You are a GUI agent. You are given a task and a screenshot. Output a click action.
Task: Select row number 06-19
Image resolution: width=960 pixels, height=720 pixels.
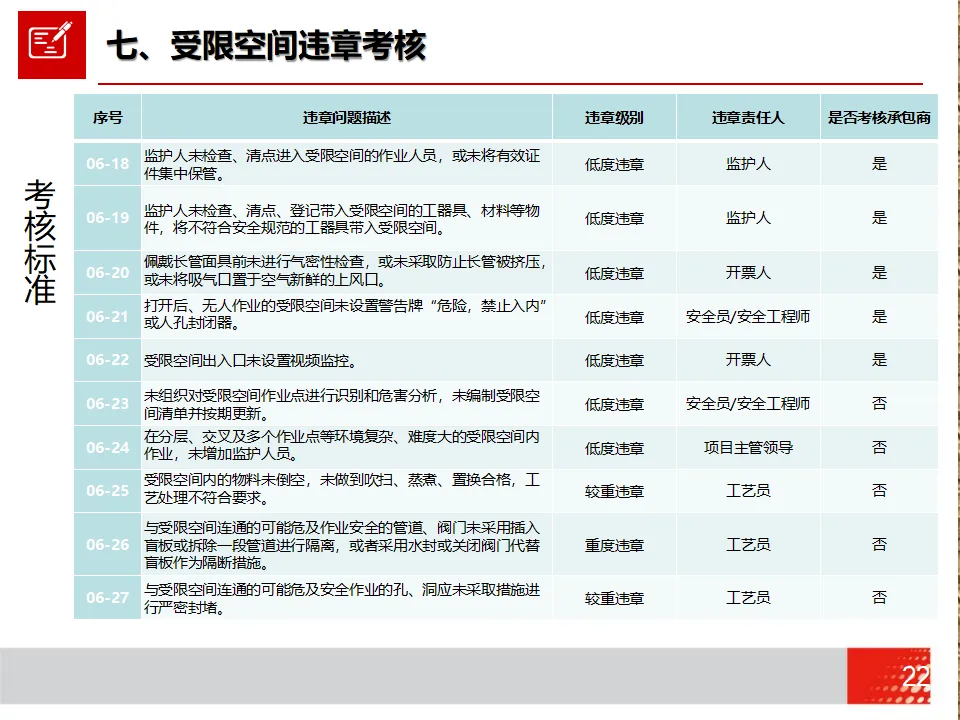click(108, 218)
